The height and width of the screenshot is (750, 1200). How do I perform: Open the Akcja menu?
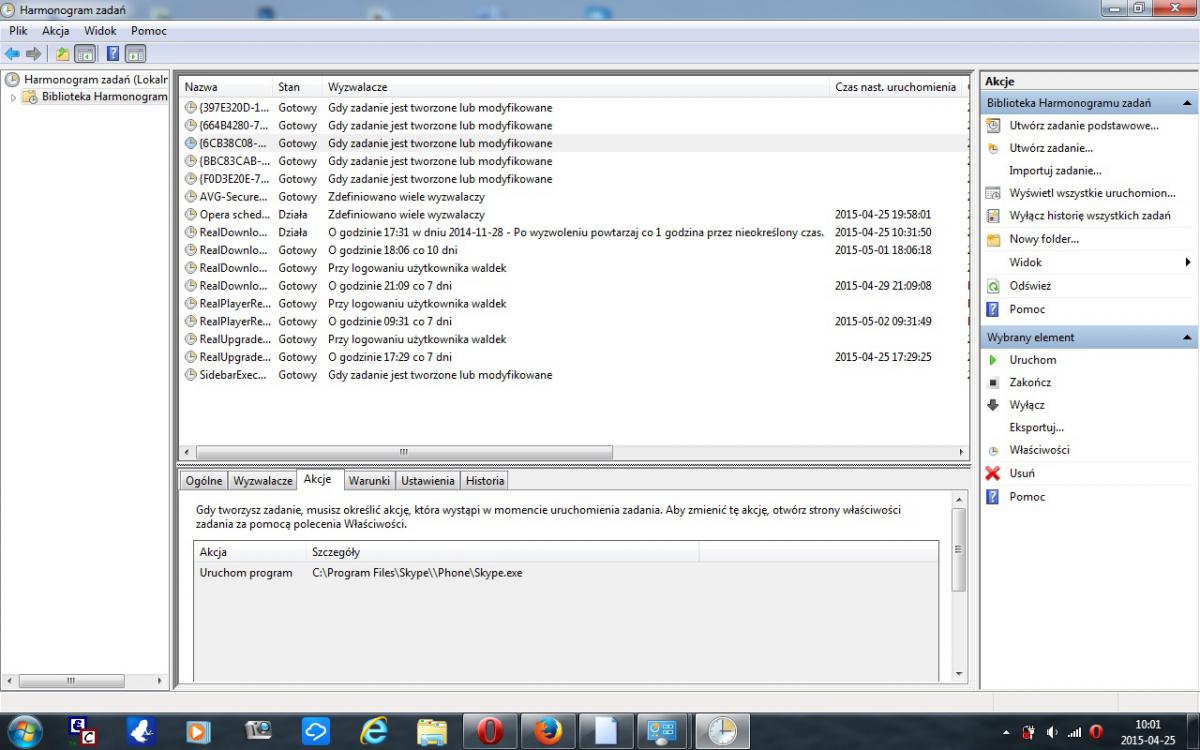[x=55, y=31]
